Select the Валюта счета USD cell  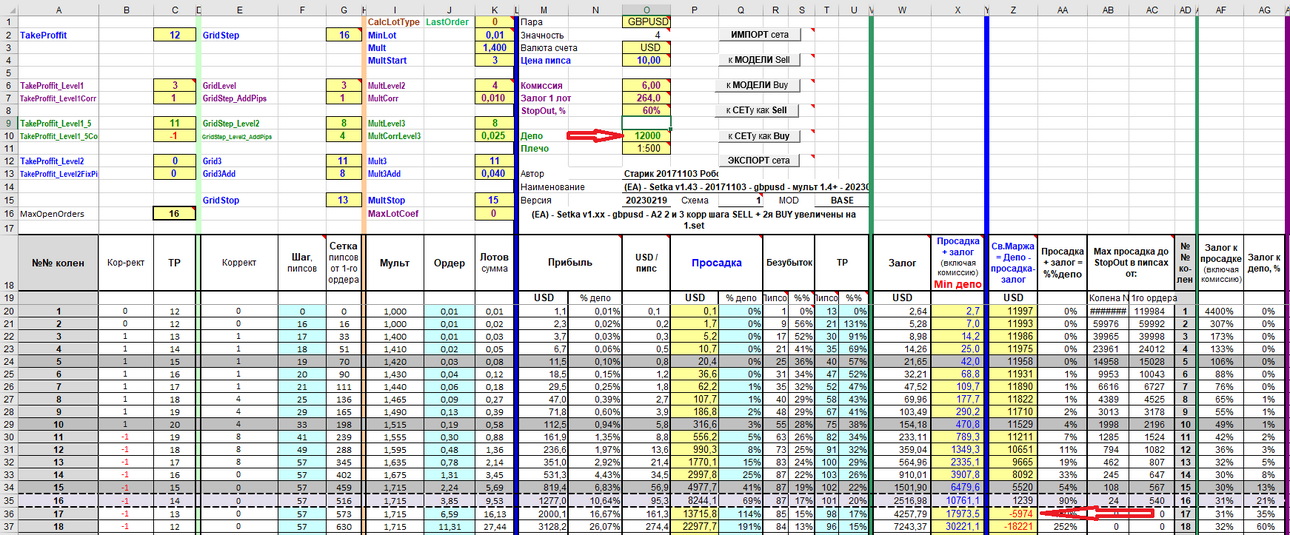646,47
